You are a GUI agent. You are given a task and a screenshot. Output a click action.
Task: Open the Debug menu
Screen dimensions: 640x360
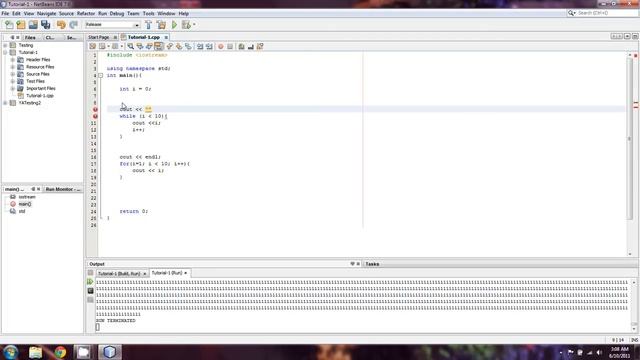pos(117,13)
